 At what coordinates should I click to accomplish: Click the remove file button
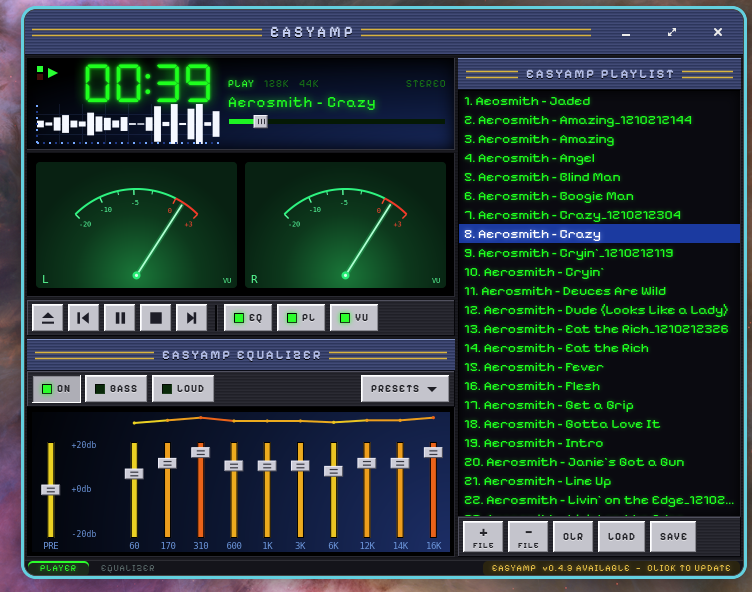(x=528, y=537)
